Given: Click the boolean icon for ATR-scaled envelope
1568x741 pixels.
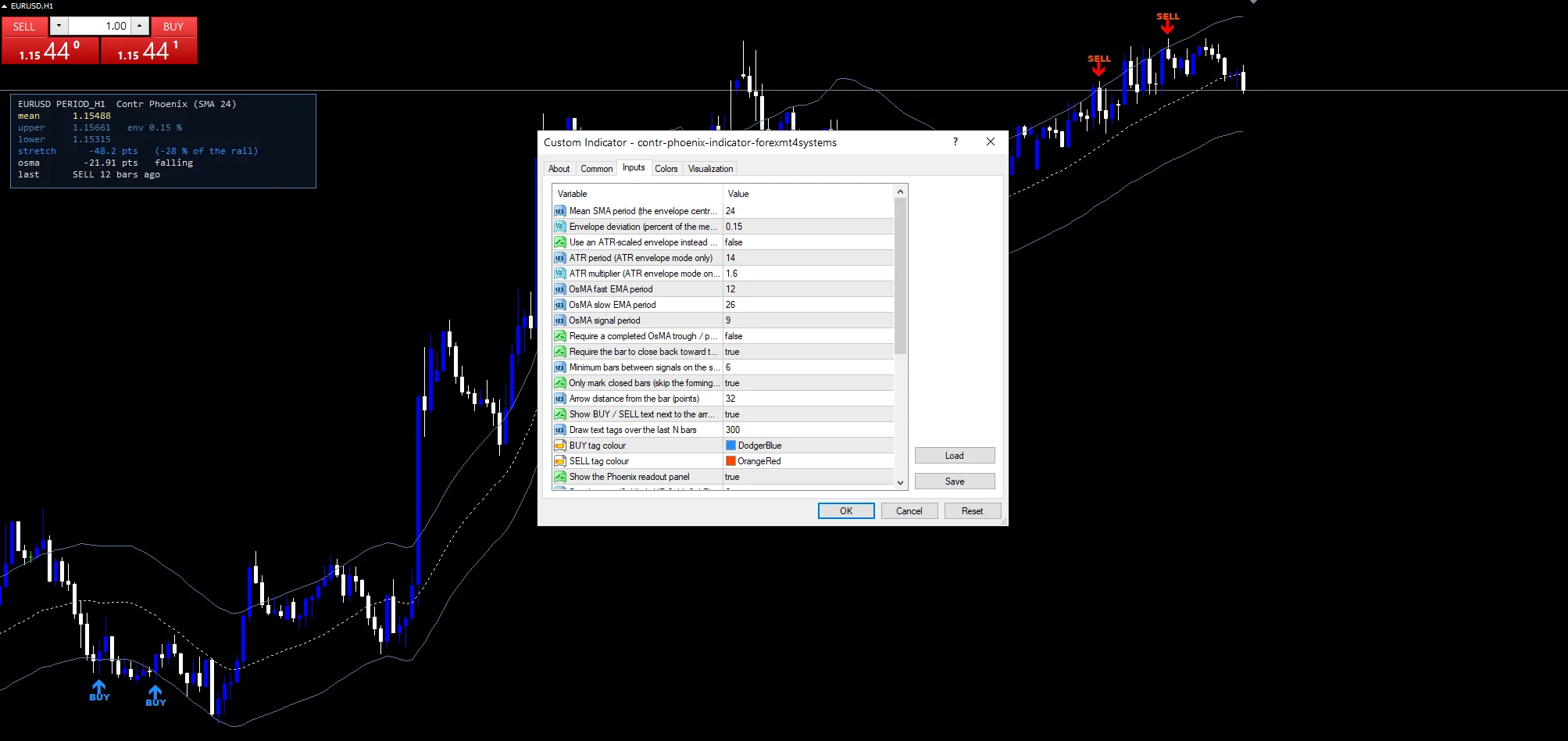Looking at the screenshot, I should point(559,242).
